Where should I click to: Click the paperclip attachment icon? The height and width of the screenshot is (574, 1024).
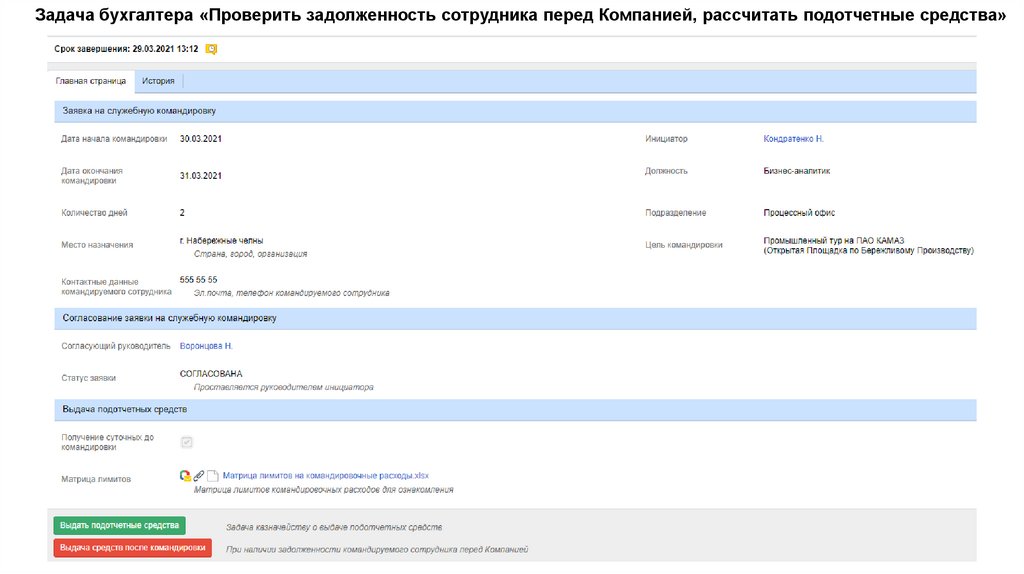click(x=198, y=476)
